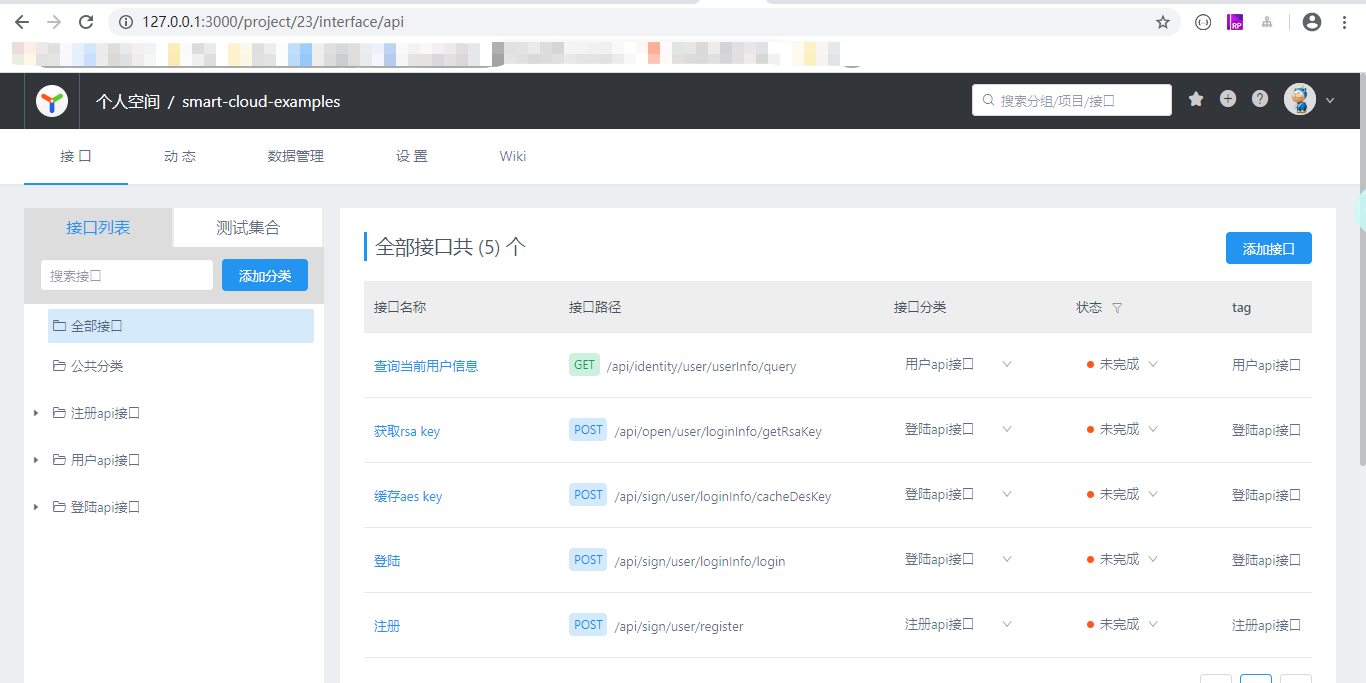The height and width of the screenshot is (683, 1366).
Task: Select the 接口列表 side tab
Action: pyautogui.click(x=98, y=227)
